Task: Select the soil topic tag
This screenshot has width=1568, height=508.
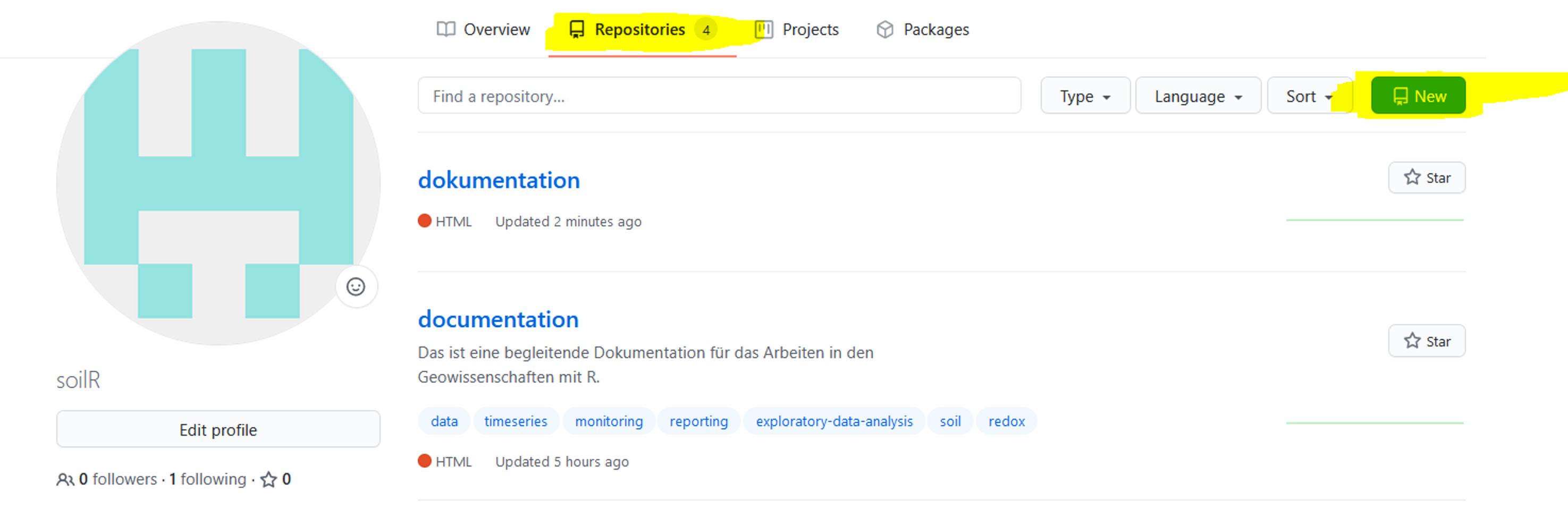Action: pyautogui.click(x=950, y=421)
